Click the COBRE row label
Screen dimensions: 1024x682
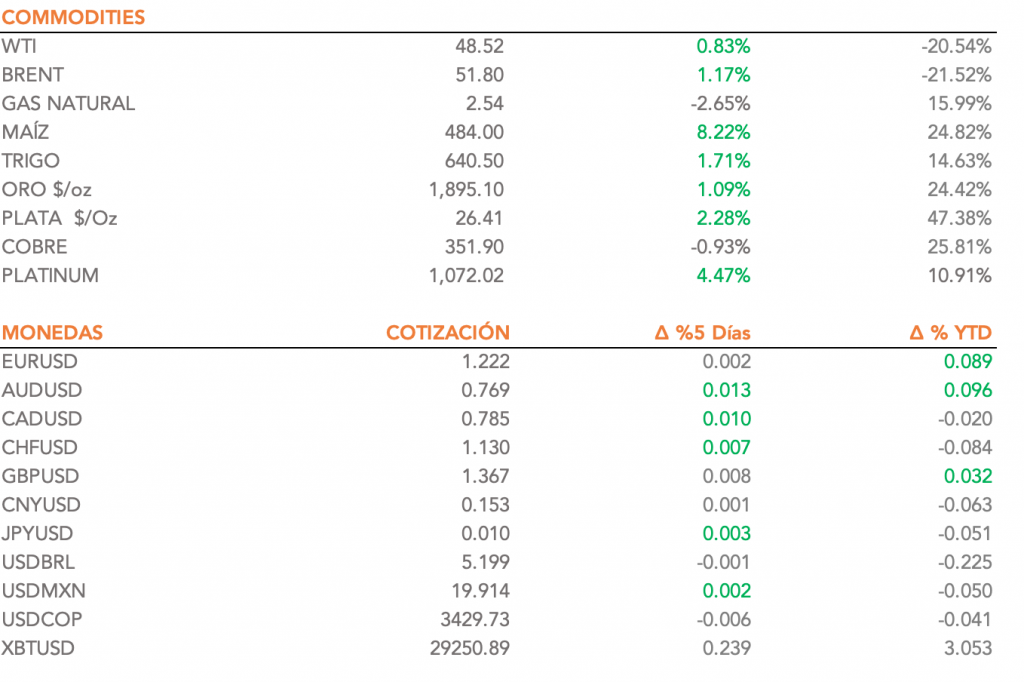[x=36, y=247]
